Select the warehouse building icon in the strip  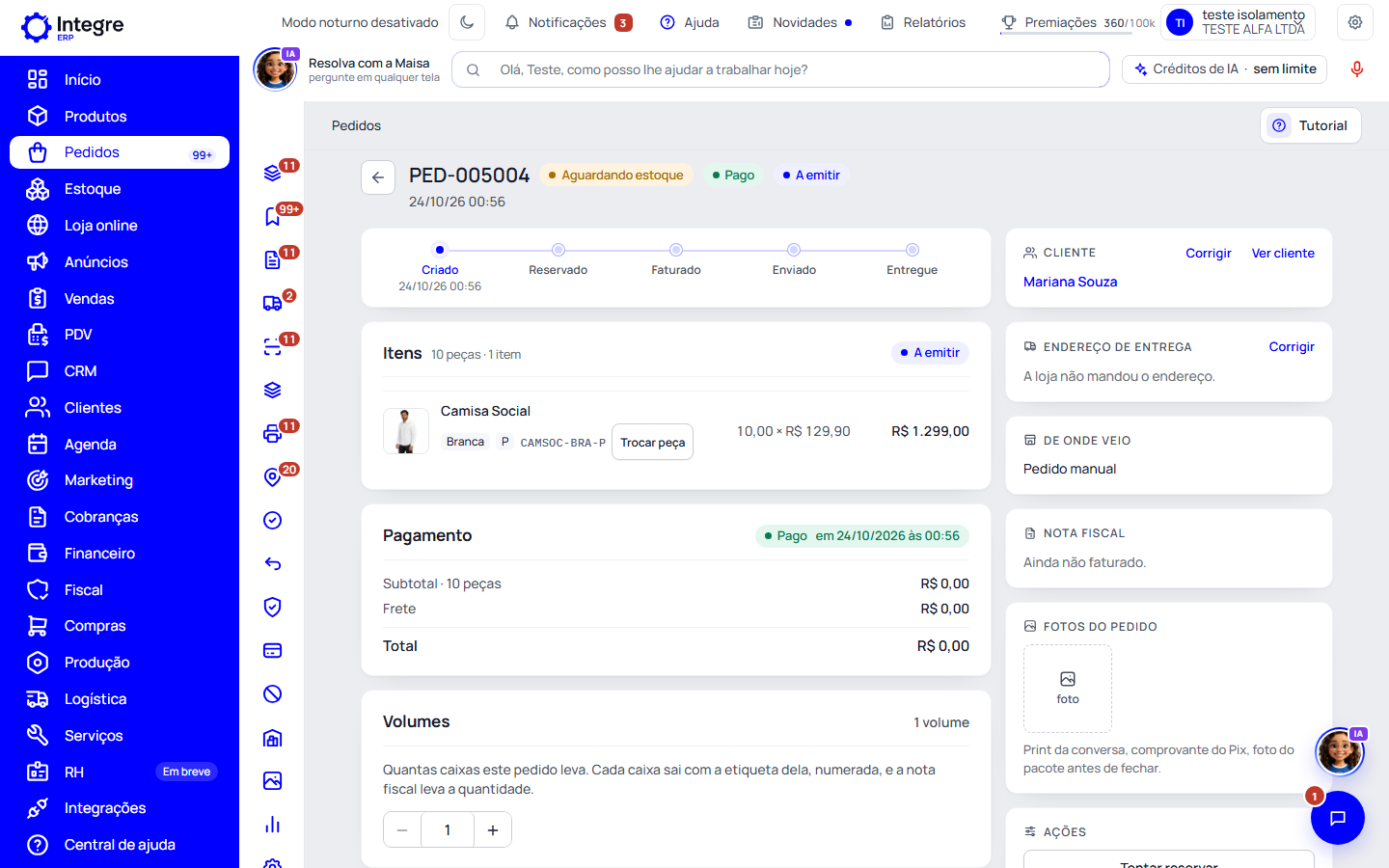point(273,738)
